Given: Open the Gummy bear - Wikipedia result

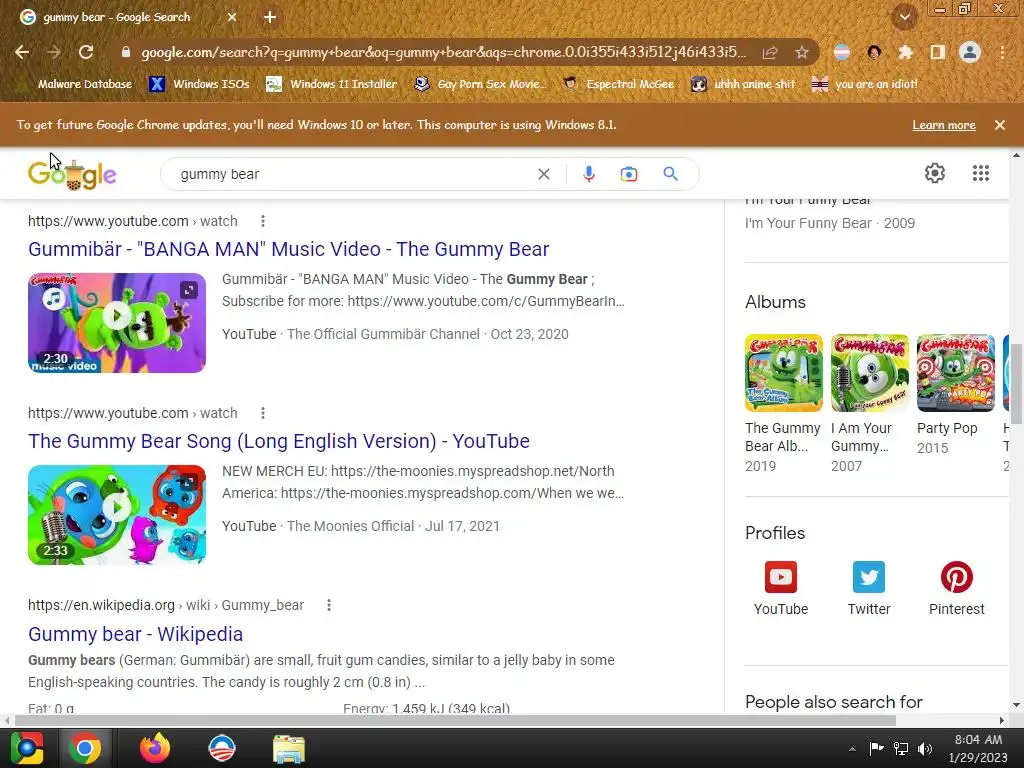Looking at the screenshot, I should click(135, 634).
